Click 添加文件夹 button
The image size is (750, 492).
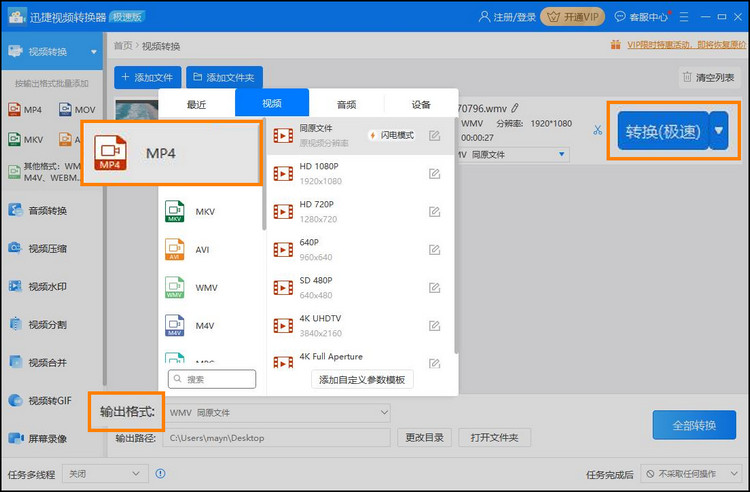pyautogui.click(x=224, y=77)
